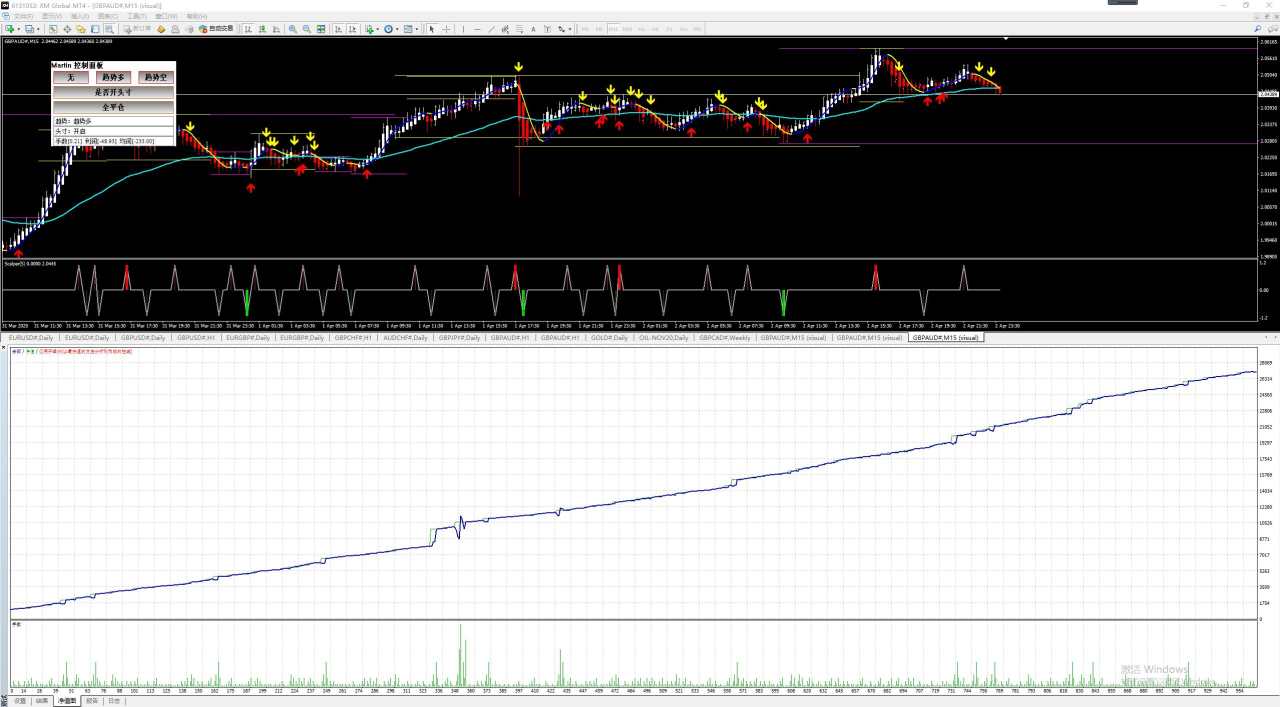
Task: Click the 趋势多 button in Martin panel
Action: tap(113, 77)
